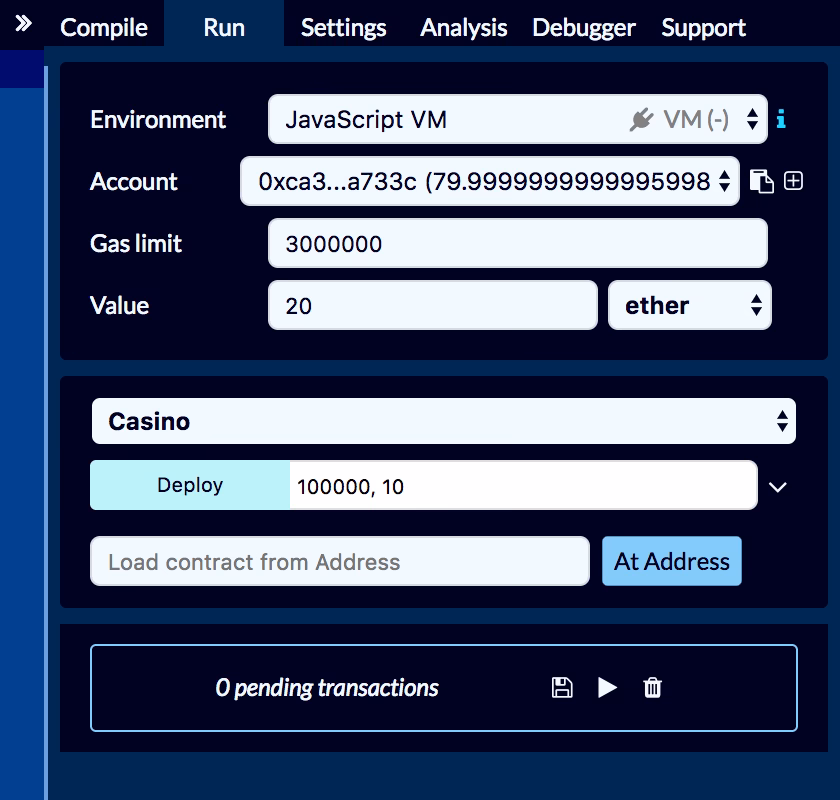This screenshot has height=800, width=840.
Task: Go to the Analysis tab
Action: coord(463,27)
